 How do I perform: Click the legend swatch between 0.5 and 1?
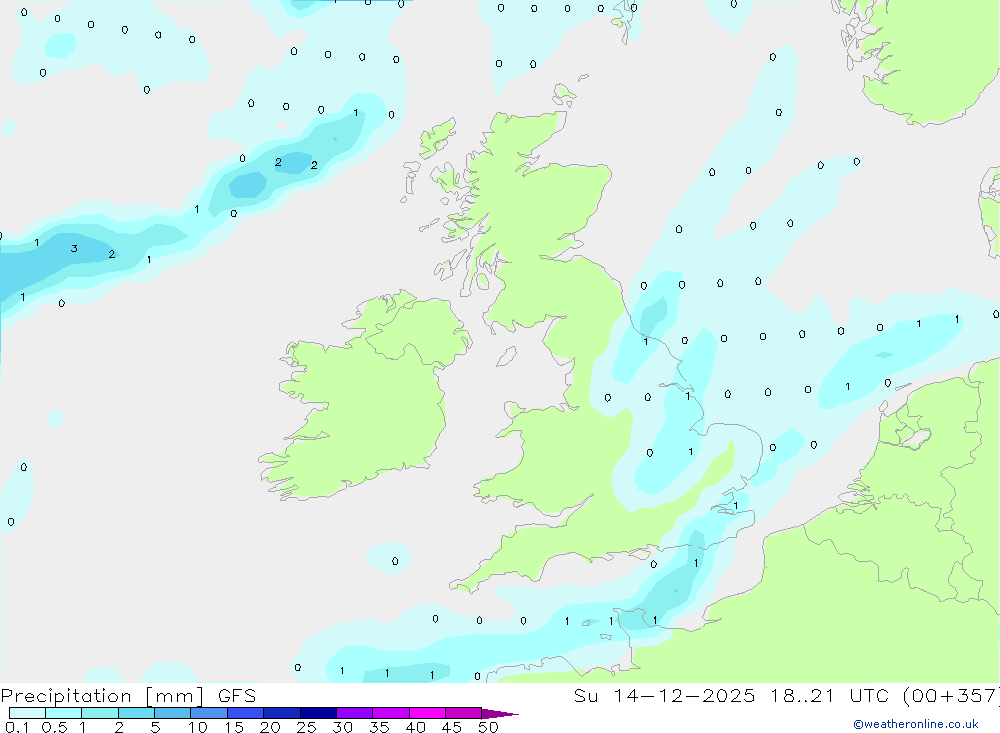tap(64, 713)
